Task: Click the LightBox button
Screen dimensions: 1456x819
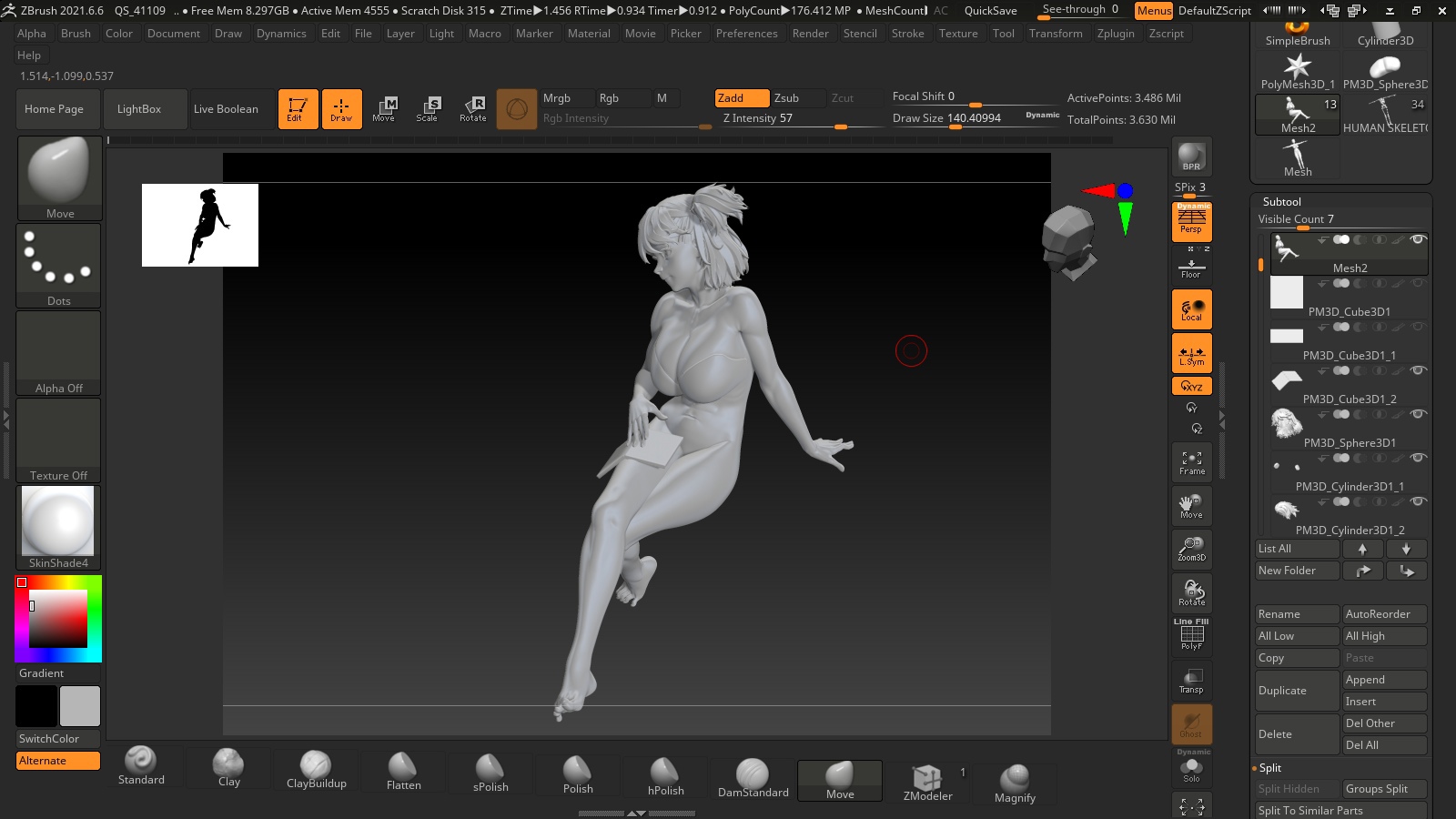Action: tap(146, 109)
